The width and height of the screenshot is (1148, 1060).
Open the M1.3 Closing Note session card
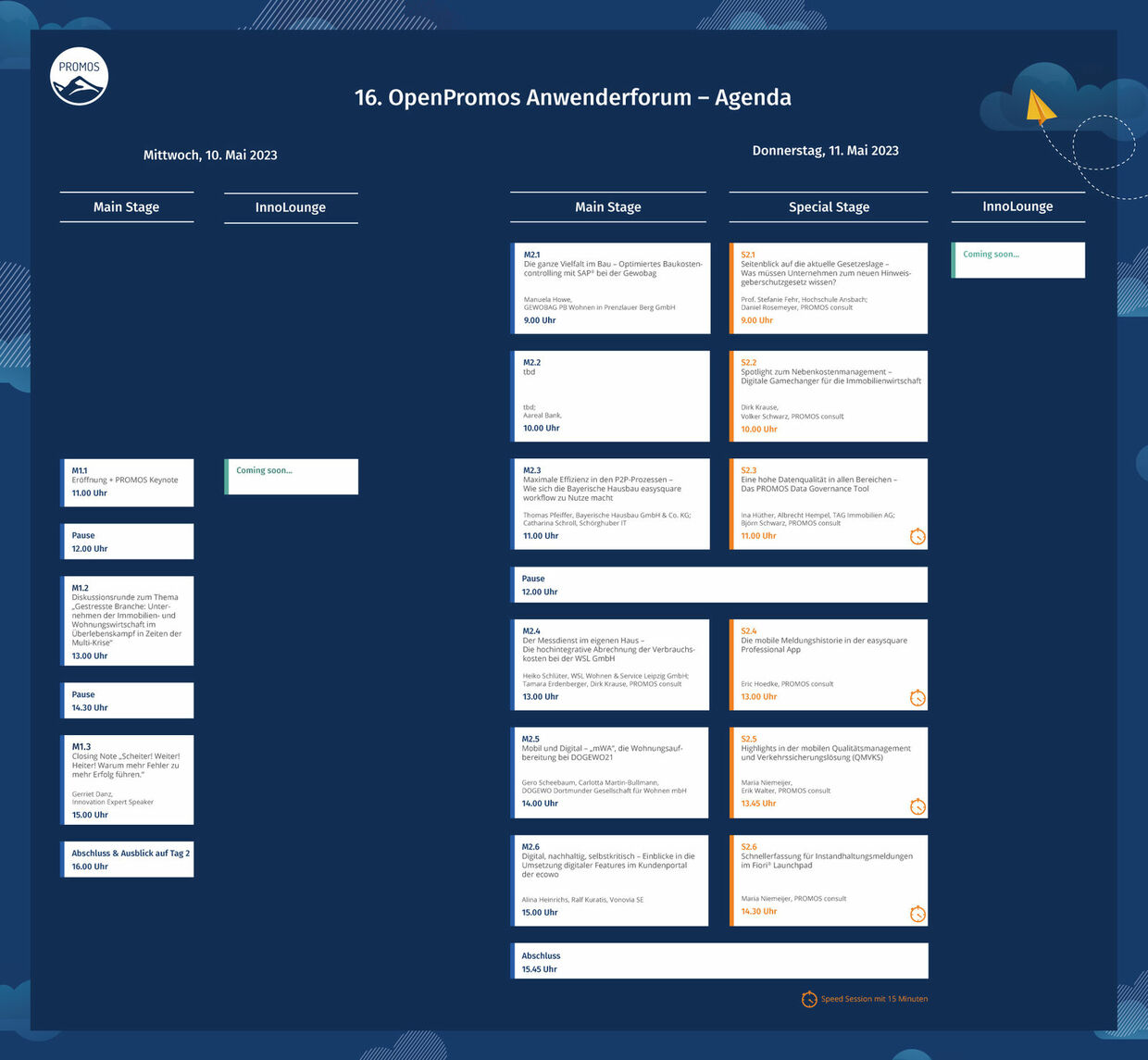point(128,779)
